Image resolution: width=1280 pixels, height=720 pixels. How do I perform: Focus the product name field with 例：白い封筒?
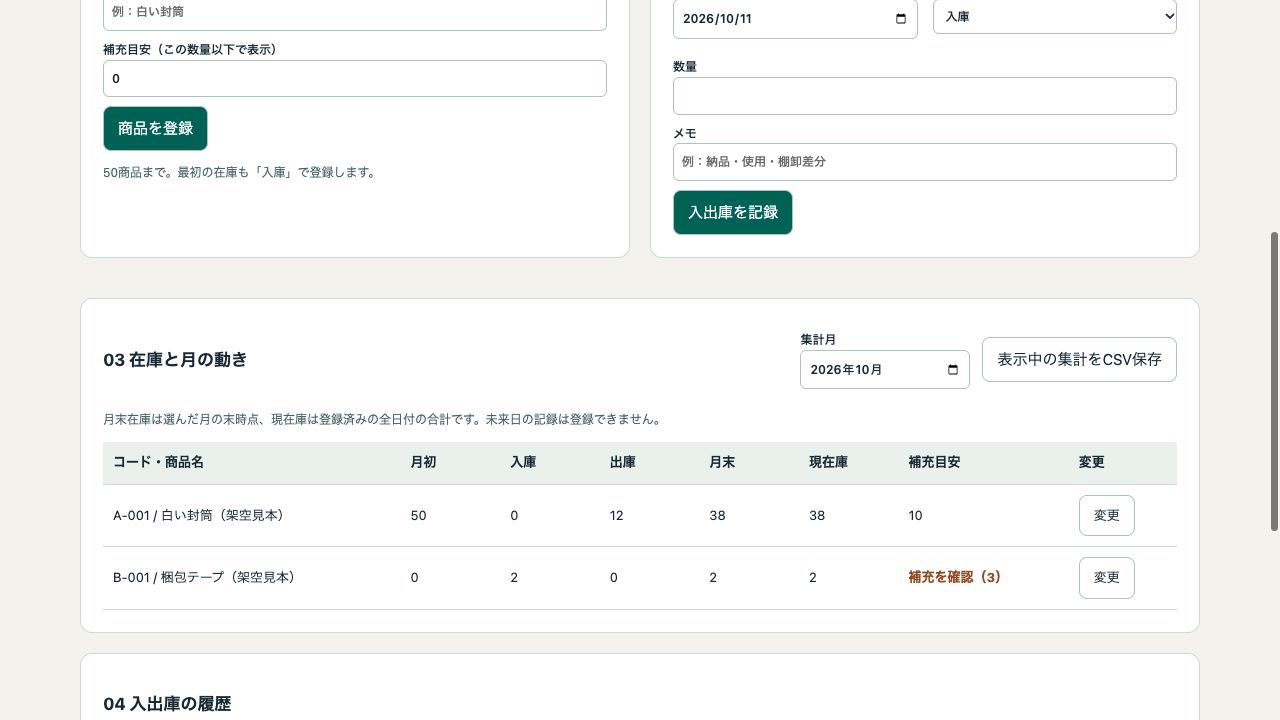point(355,13)
